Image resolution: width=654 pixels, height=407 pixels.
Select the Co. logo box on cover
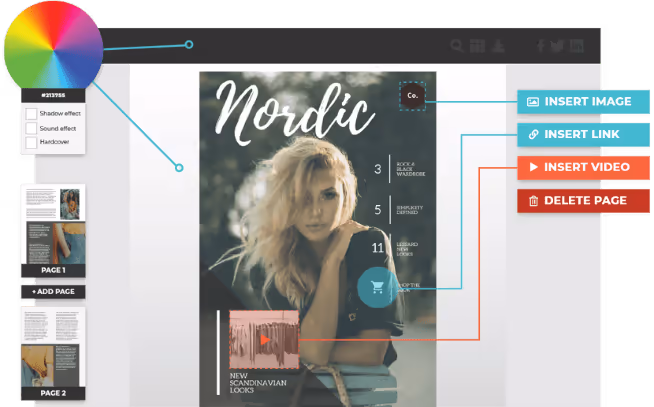pyautogui.click(x=412, y=96)
